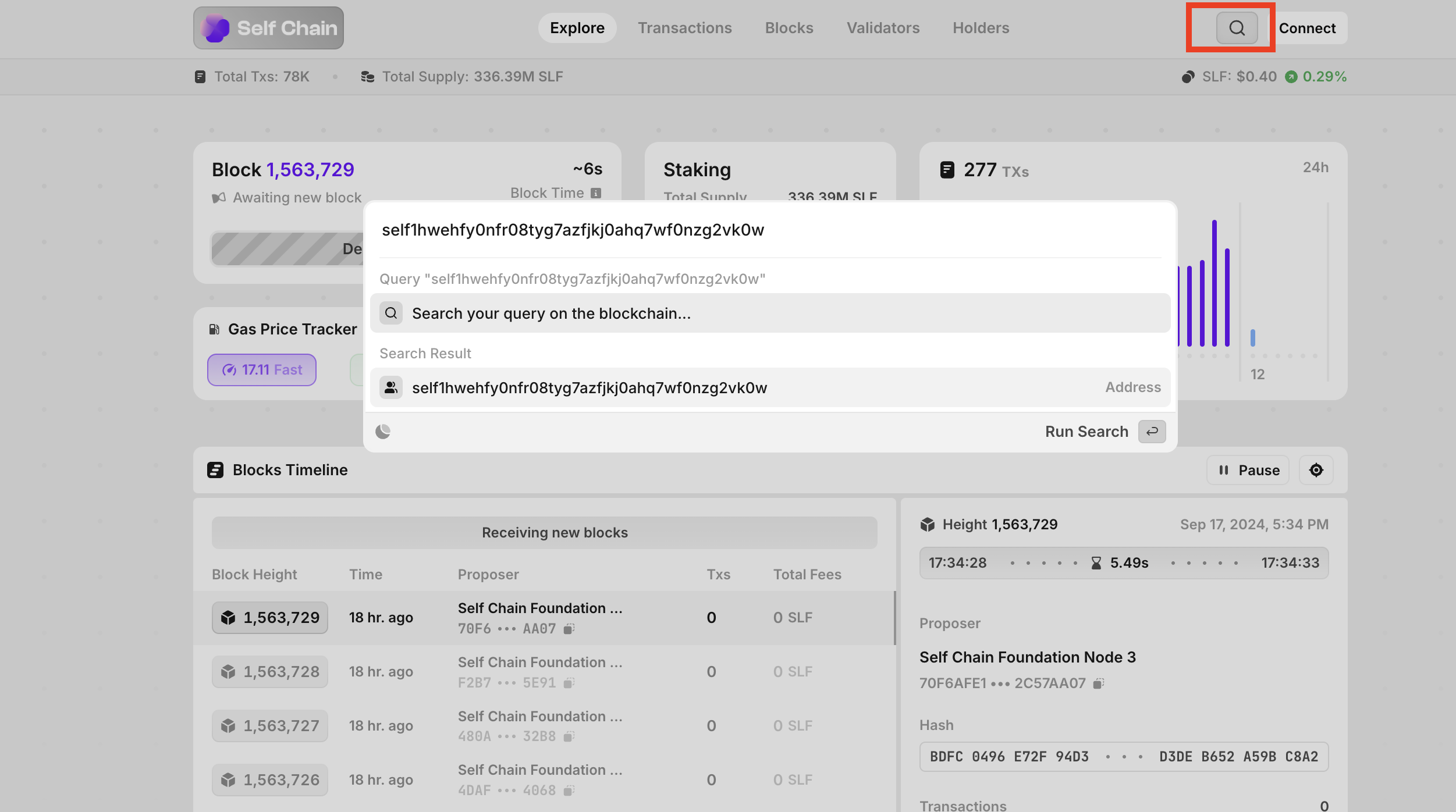Screen dimensions: 1456x812
Task: Click the Block Height column header
Action: click(254, 575)
